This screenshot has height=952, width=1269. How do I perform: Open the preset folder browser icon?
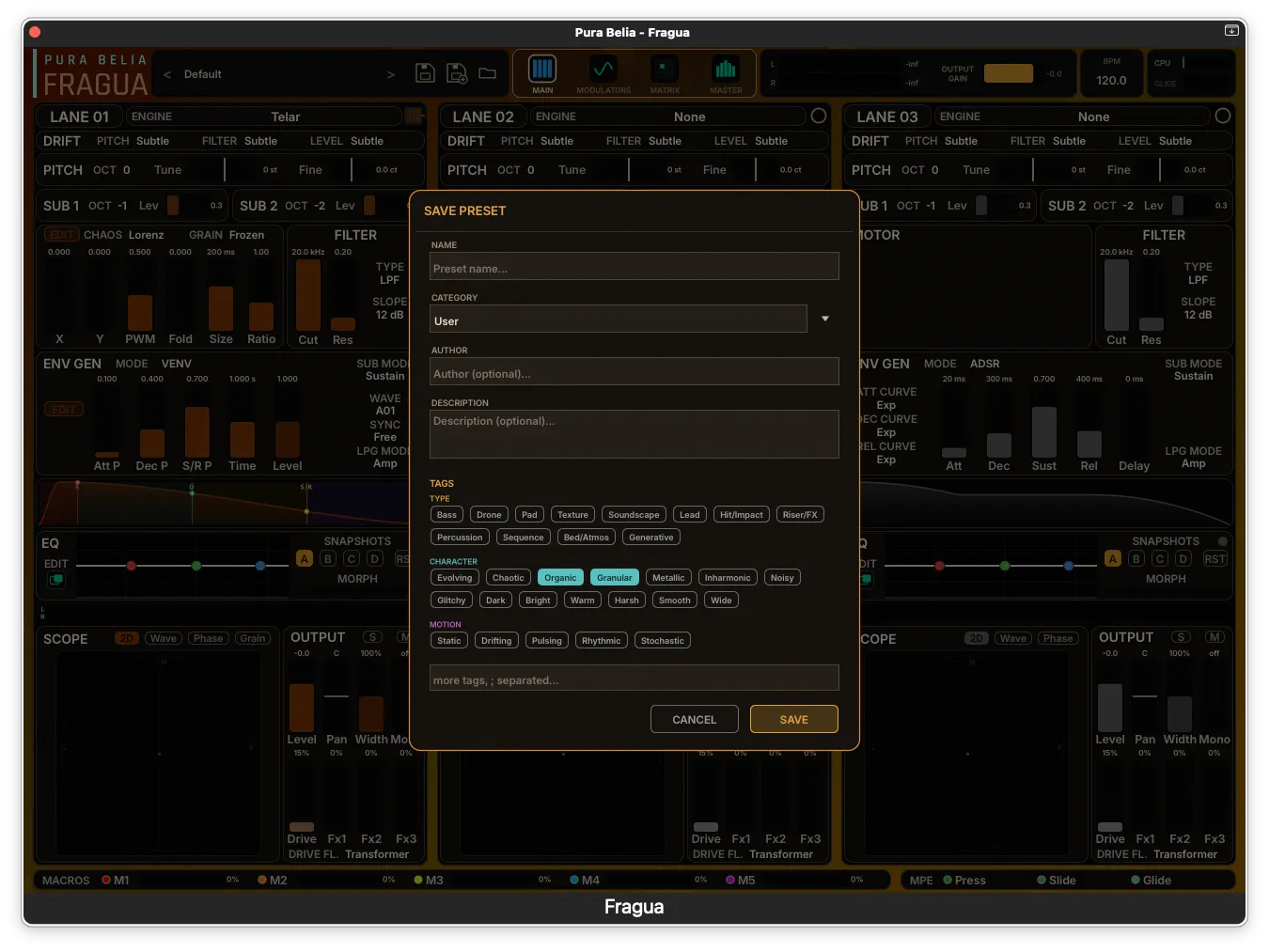click(x=487, y=73)
